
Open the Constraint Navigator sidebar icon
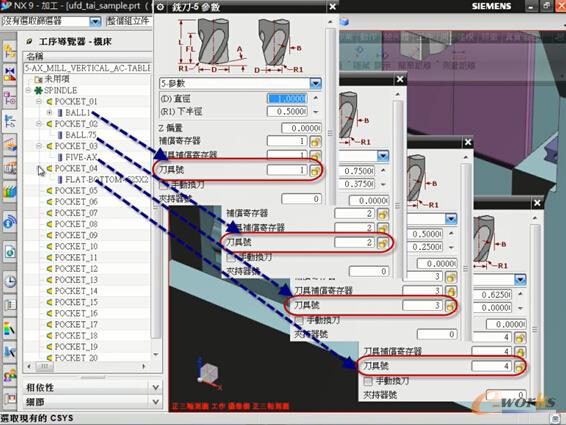click(x=9, y=74)
